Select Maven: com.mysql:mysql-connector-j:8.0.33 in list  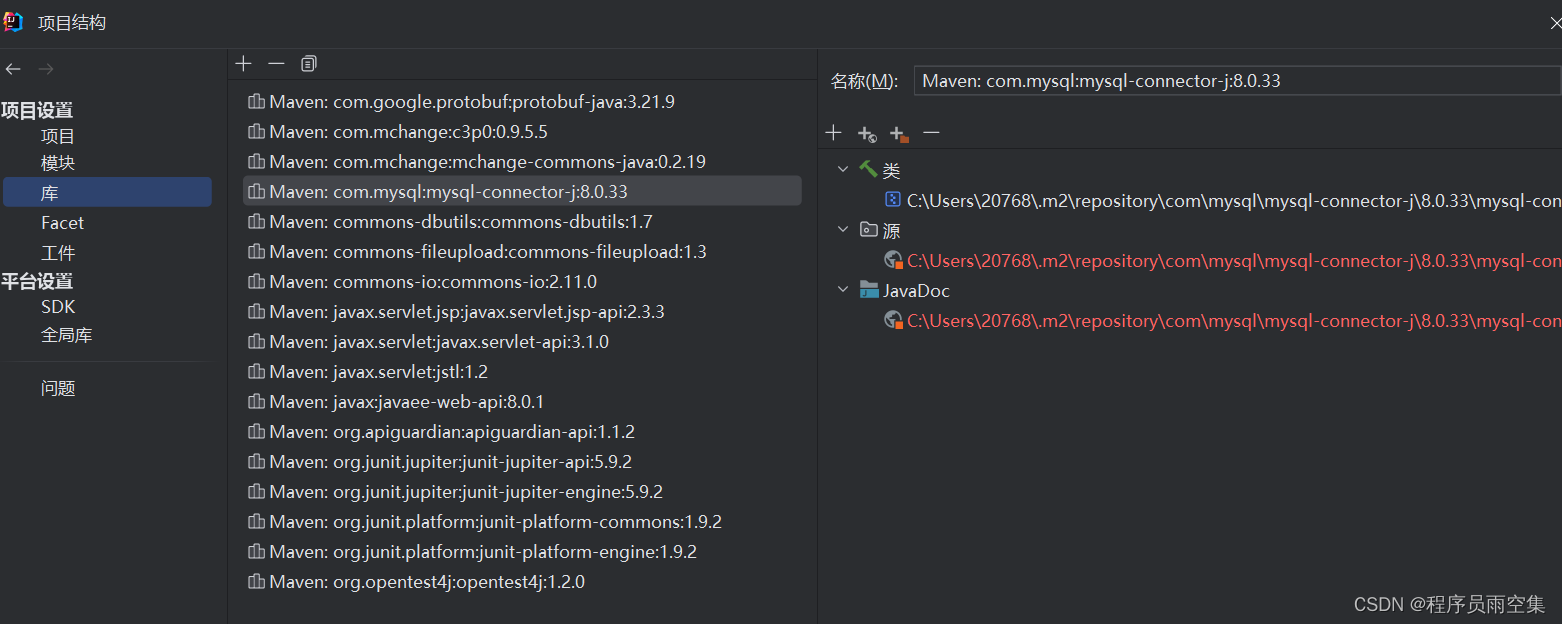coord(522,191)
